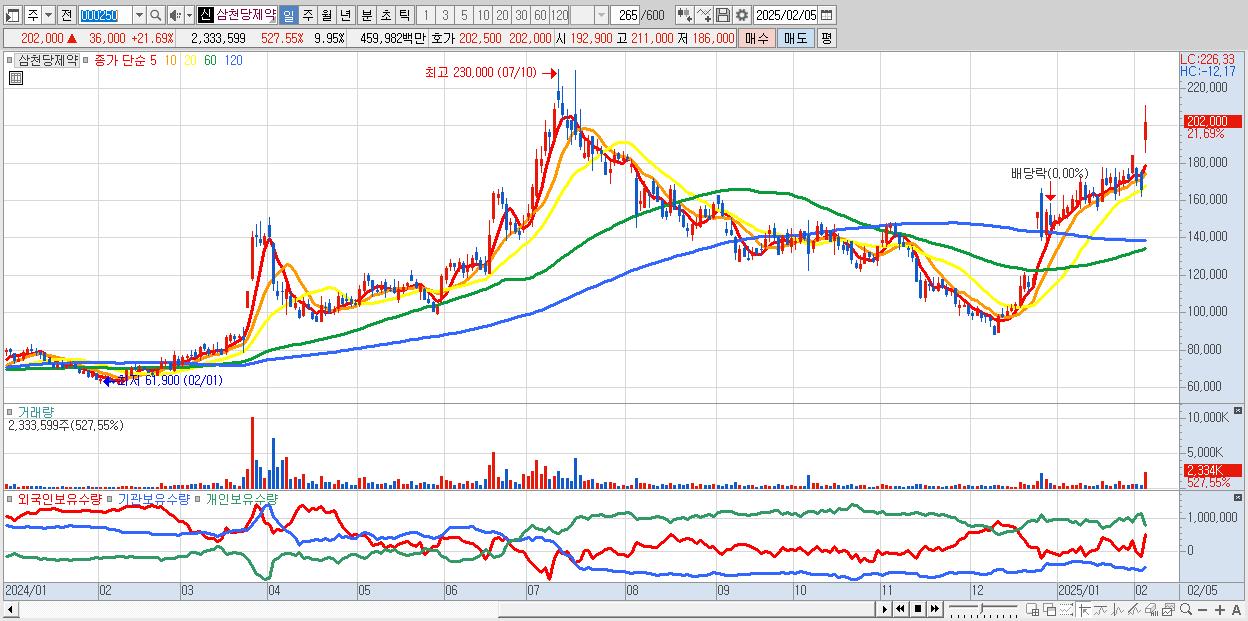Click the eraser tool icon in bottom toolbar
The image size is (1248, 621).
[x=1152, y=610]
